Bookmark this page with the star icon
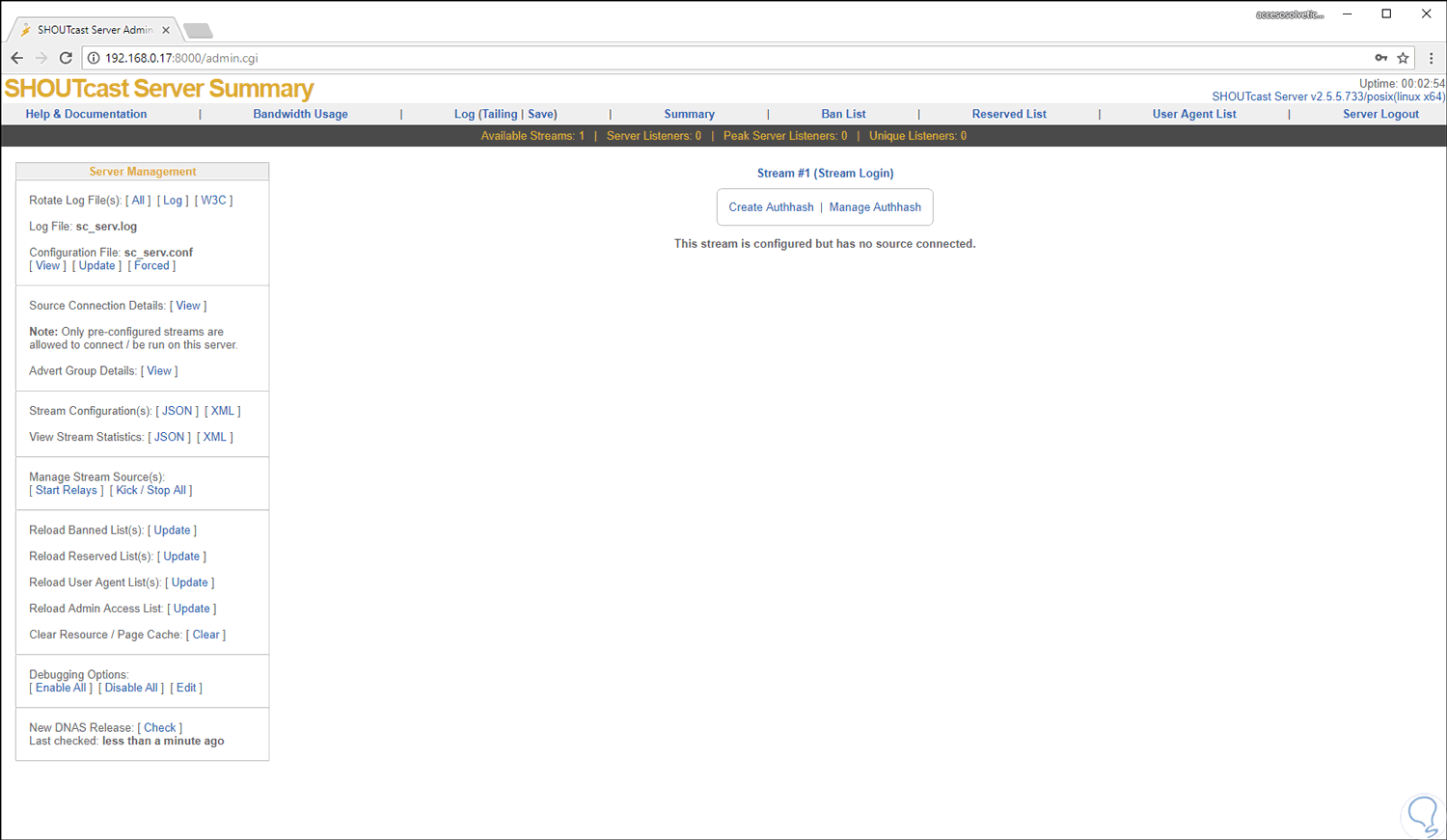Screen dimensions: 1447x840 [1404, 58]
